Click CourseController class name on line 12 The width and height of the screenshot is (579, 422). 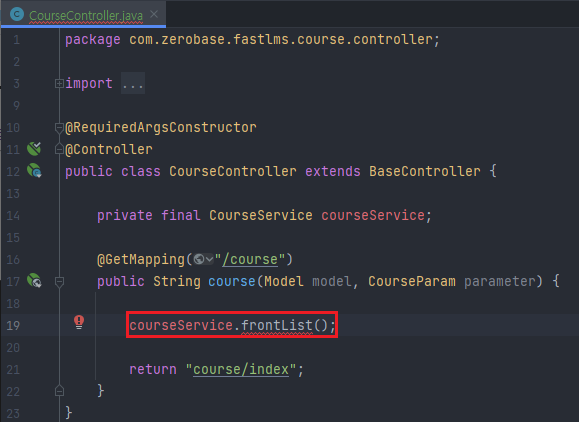tap(233, 171)
